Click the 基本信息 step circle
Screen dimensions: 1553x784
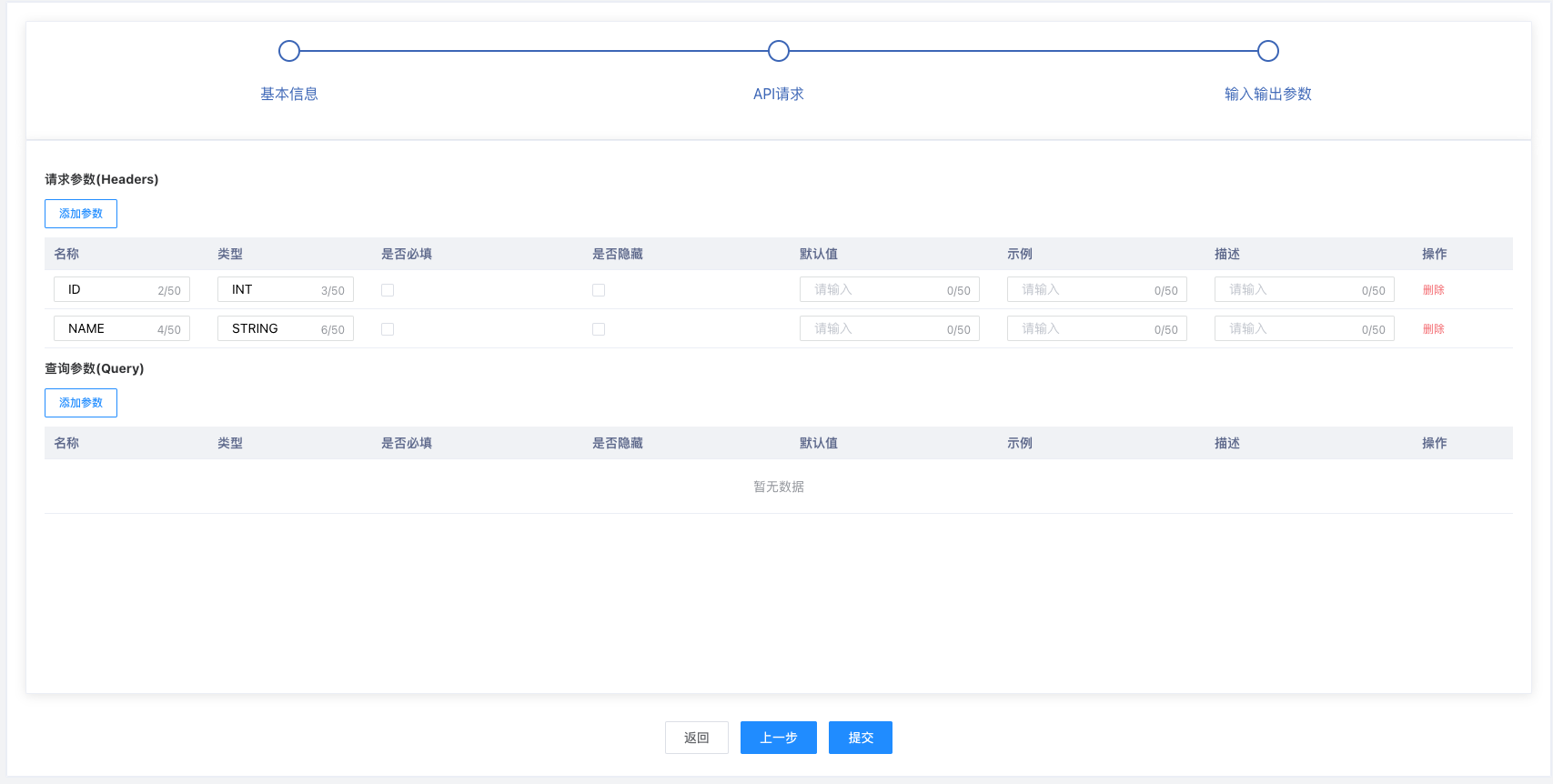[x=289, y=51]
